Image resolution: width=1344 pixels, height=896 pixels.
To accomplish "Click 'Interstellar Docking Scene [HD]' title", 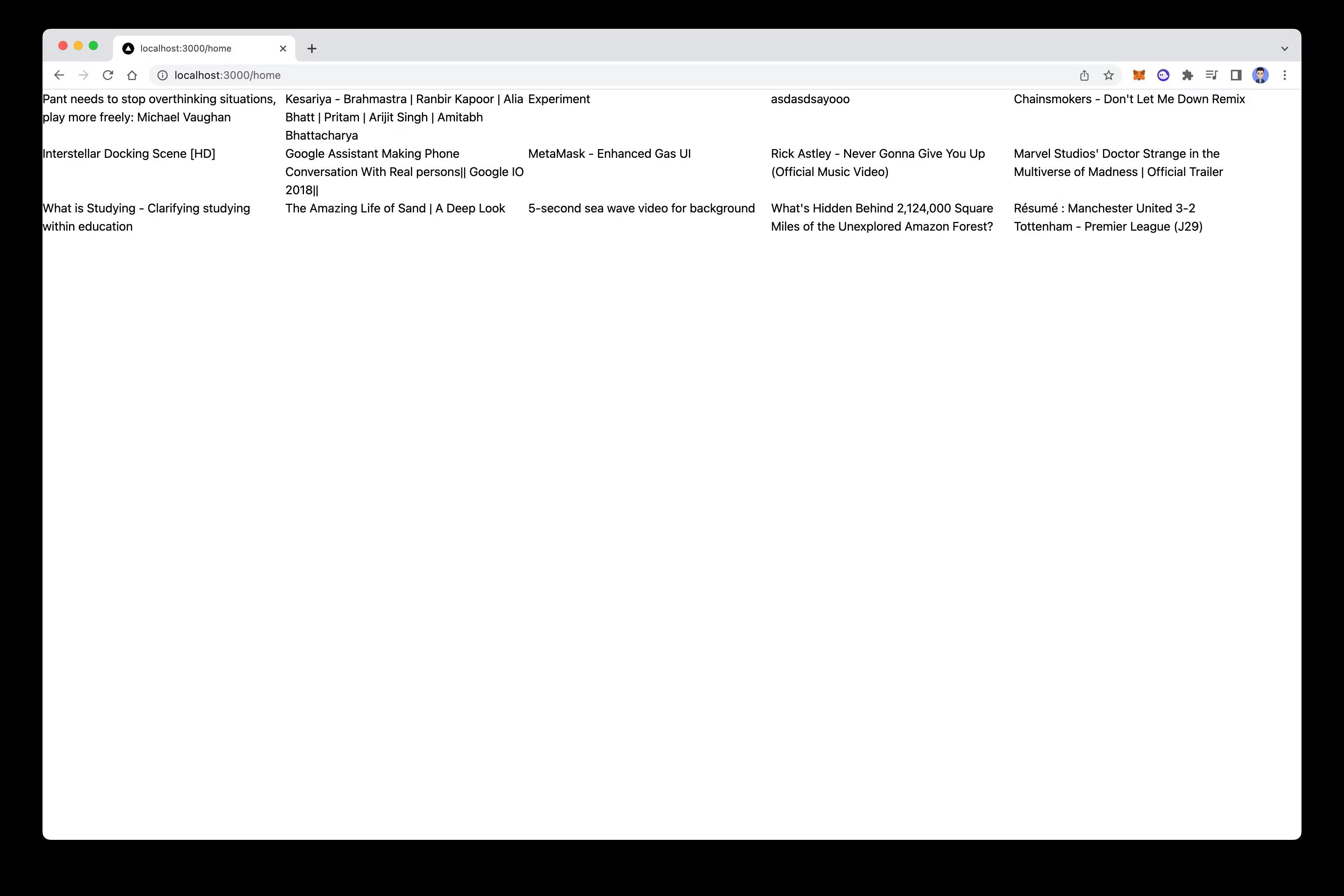I will [129, 154].
